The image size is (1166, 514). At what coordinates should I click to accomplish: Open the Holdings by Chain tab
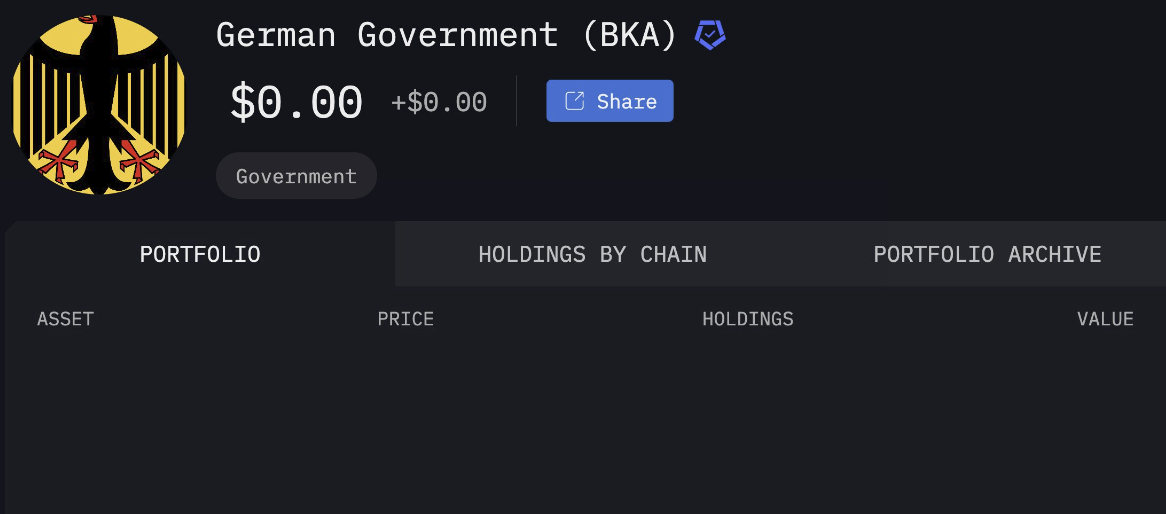[x=592, y=254]
